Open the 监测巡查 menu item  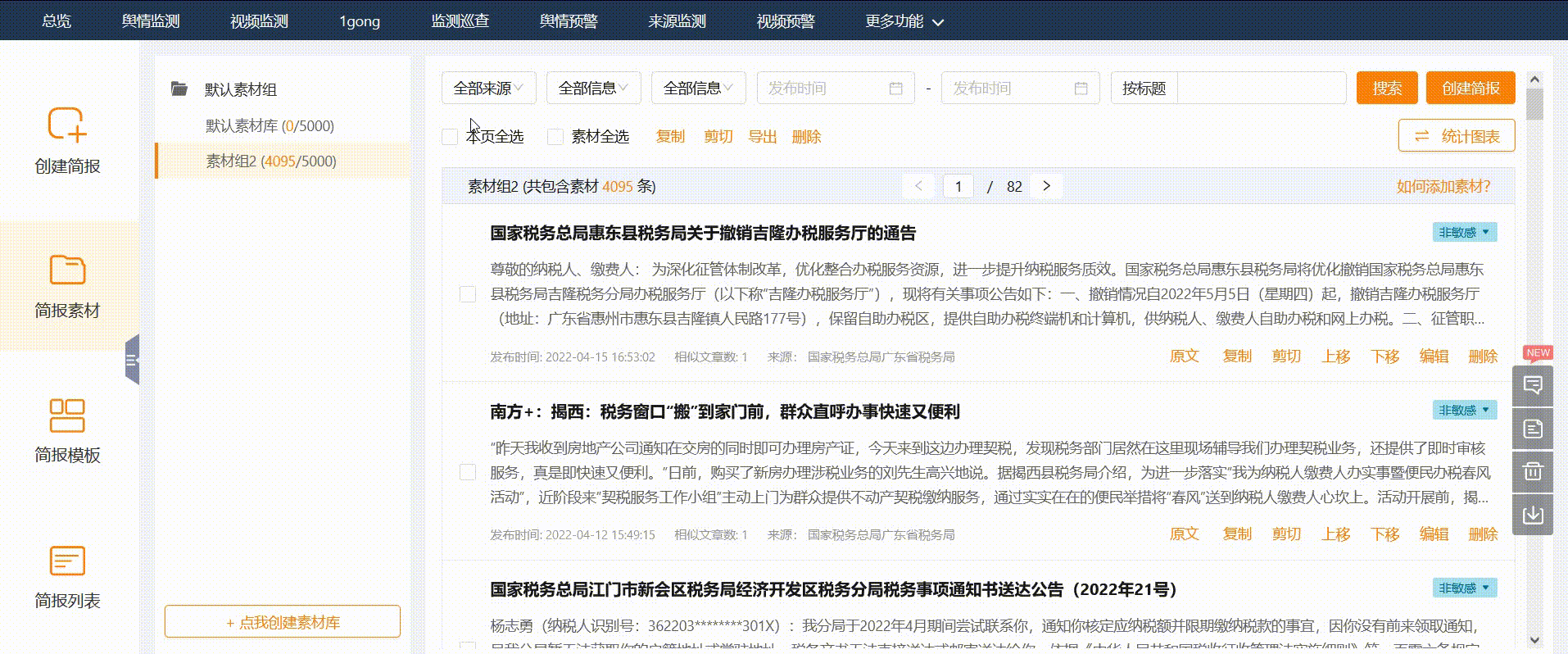click(x=460, y=21)
